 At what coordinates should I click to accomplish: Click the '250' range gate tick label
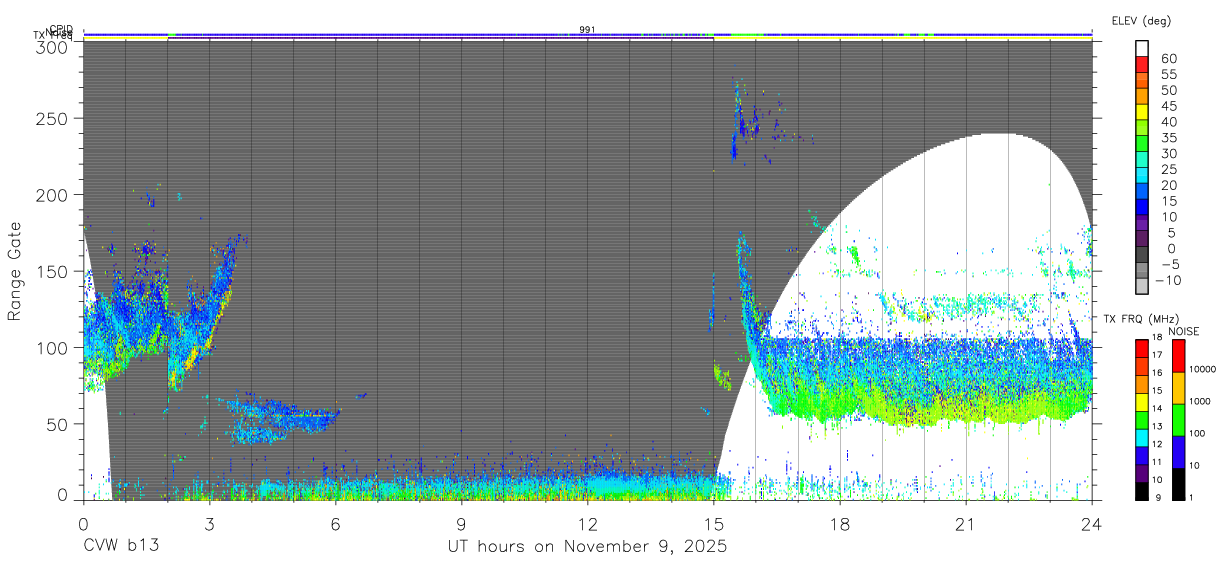click(52, 118)
